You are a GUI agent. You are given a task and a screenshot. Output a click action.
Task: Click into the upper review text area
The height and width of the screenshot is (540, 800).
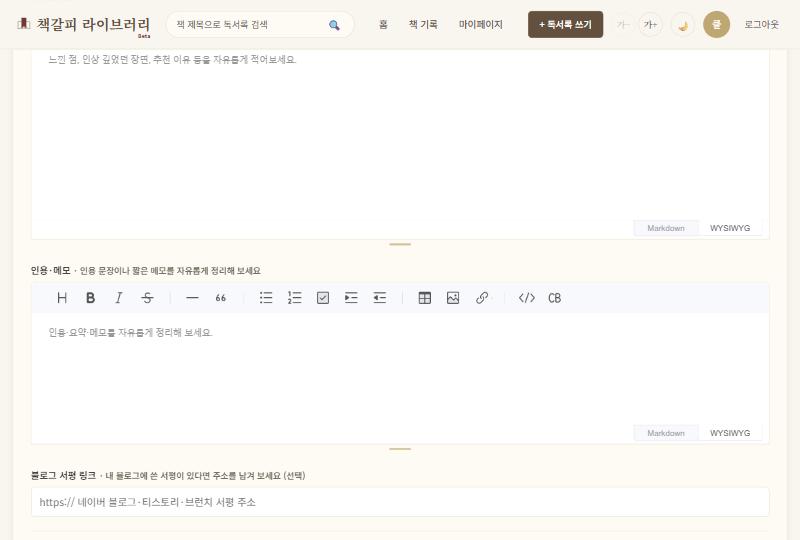[400, 135]
